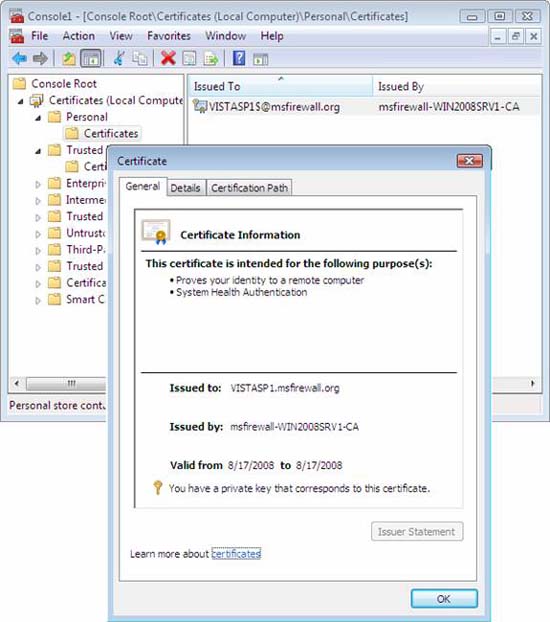
Task: Collapse the expanded Trusted Root folder node
Action: point(38,151)
